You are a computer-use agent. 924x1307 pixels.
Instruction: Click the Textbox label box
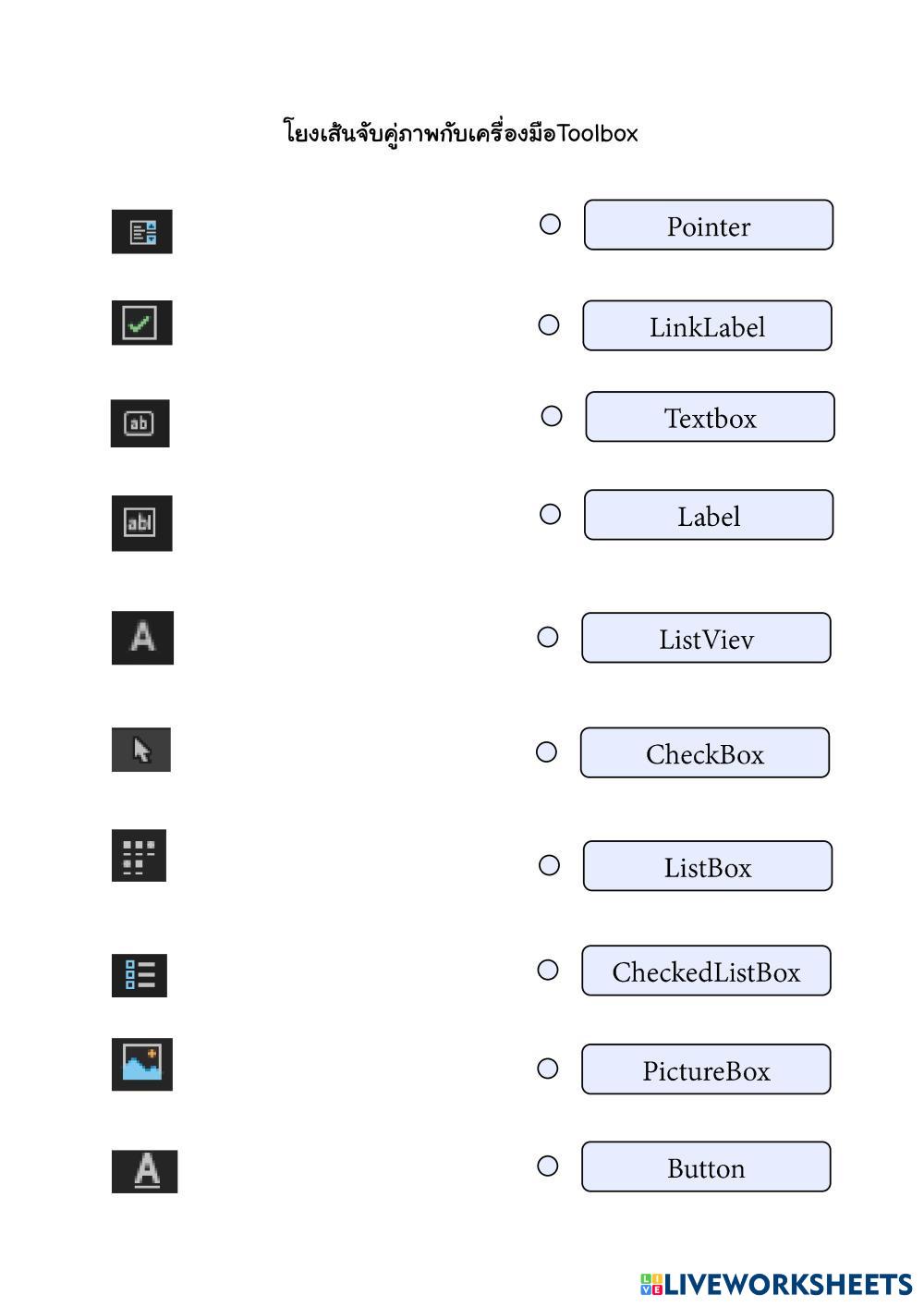coord(710,417)
